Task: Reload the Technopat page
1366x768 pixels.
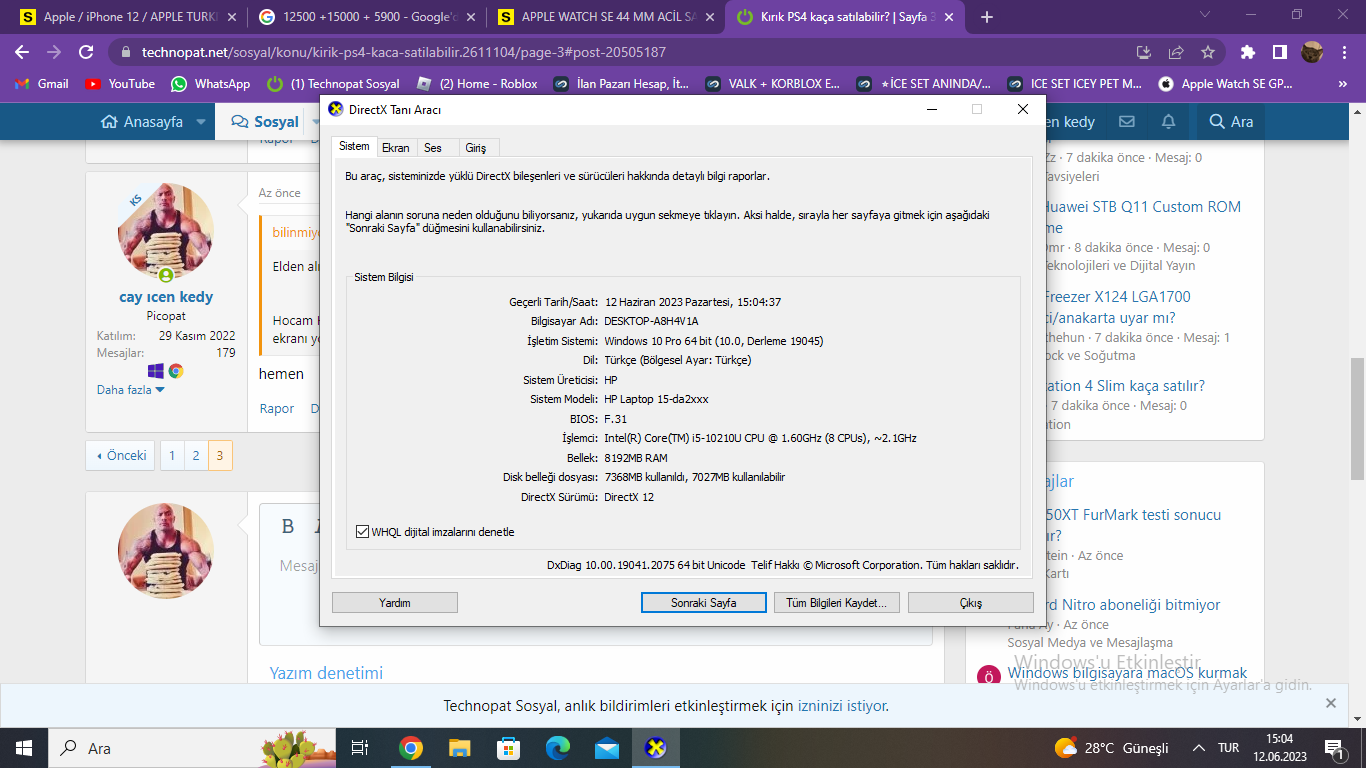Action: [86, 52]
